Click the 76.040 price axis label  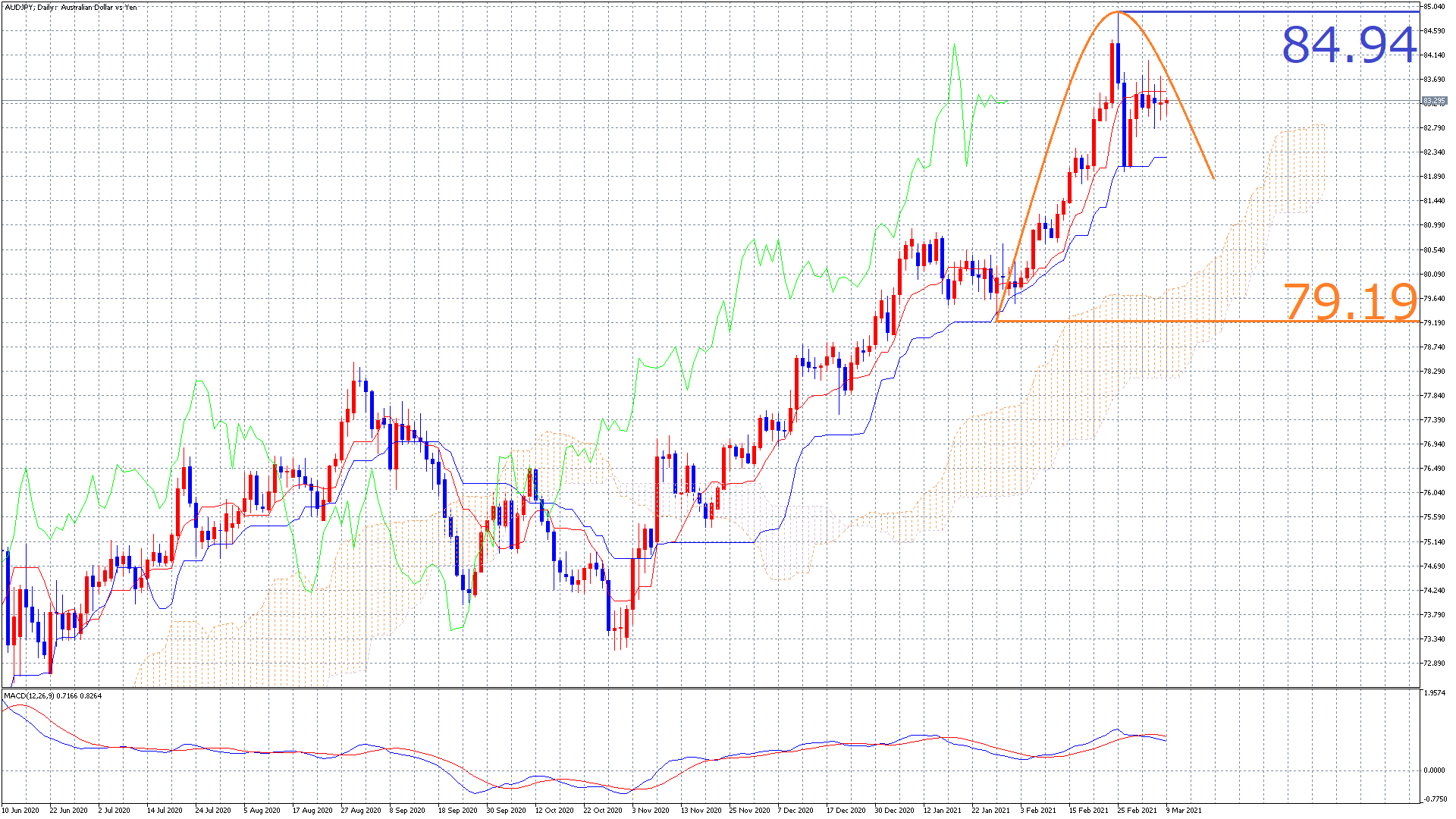[1434, 493]
